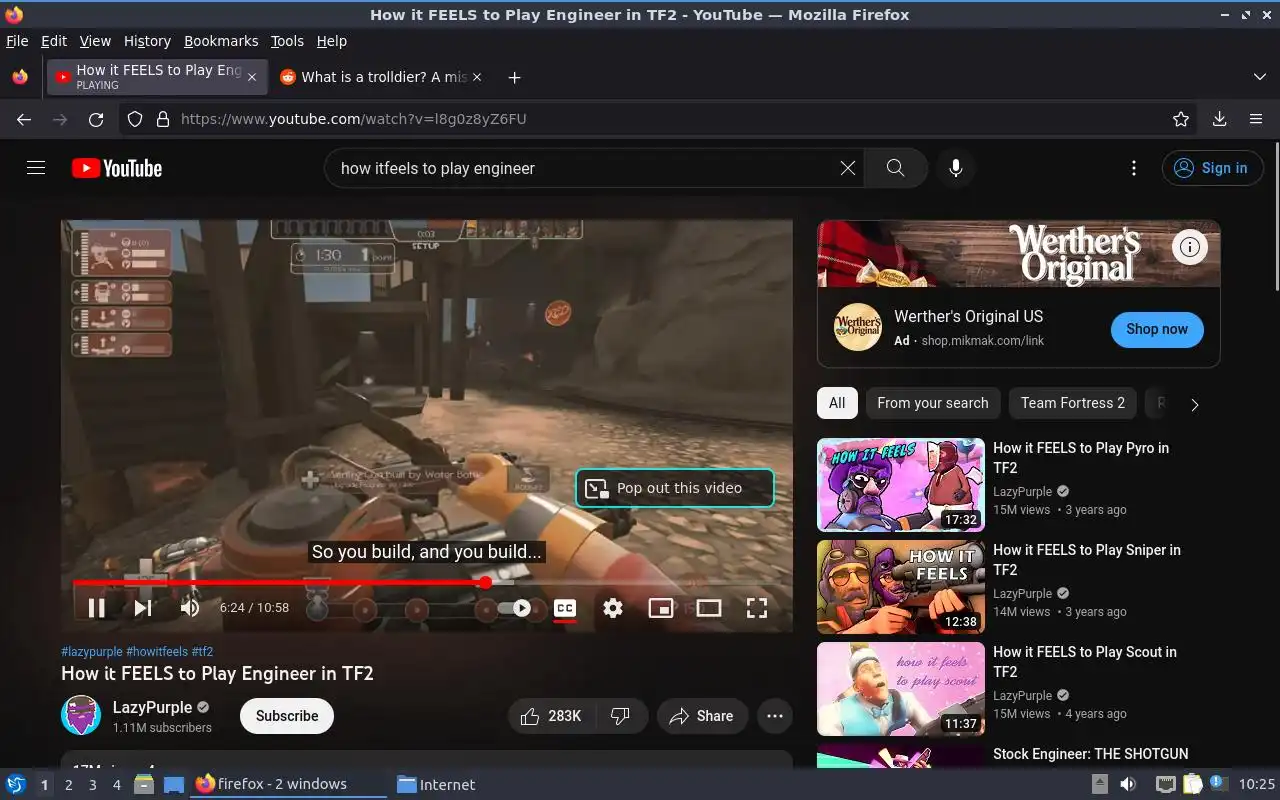Click the #lazypurple hashtag link
This screenshot has width=1280, height=800.
(92, 651)
